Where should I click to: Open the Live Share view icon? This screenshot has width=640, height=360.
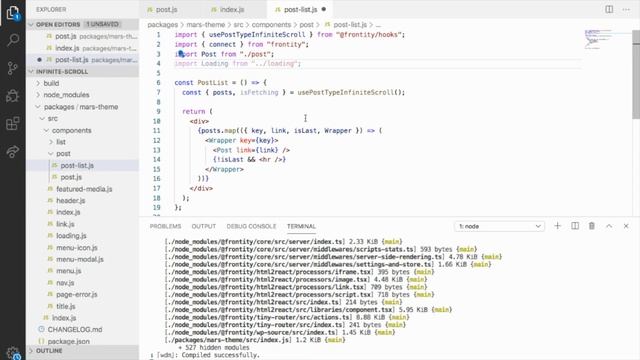pos(13,151)
